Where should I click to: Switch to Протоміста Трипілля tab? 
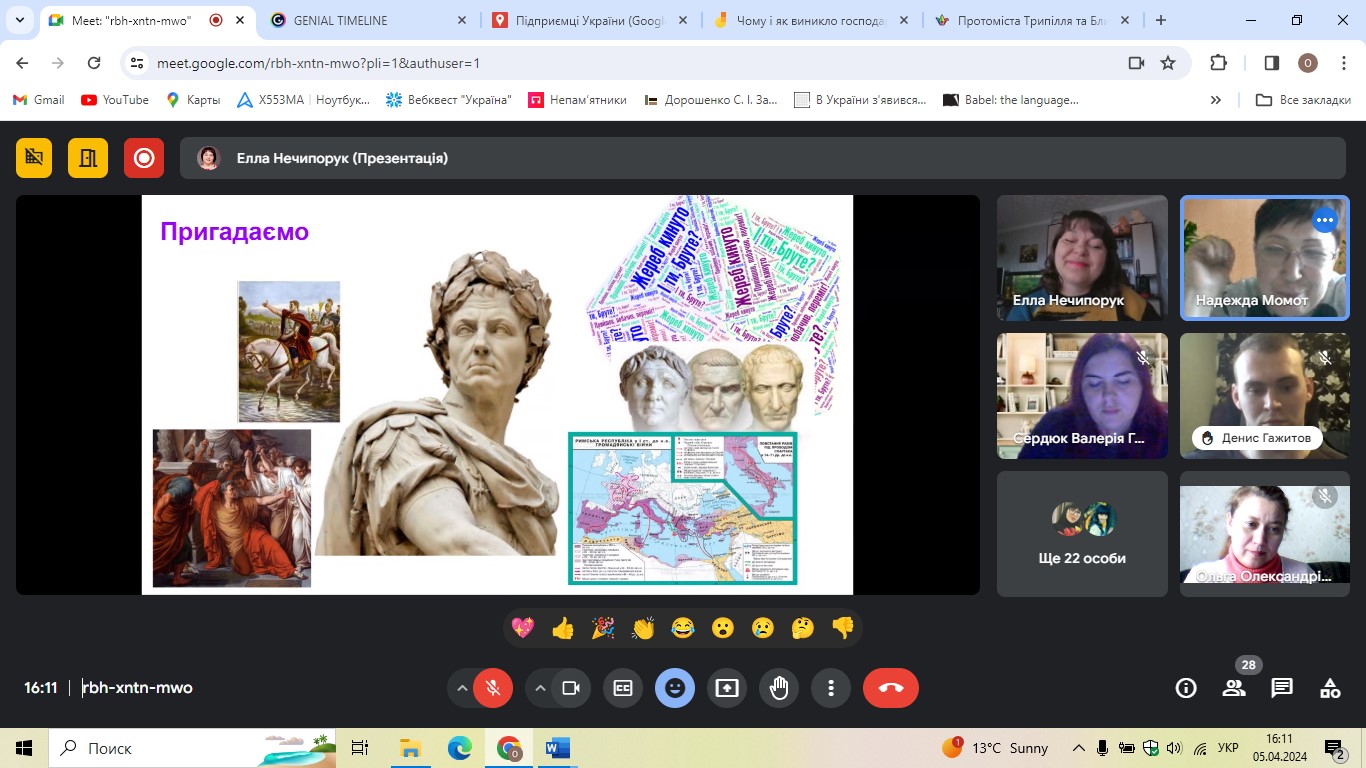click(x=1033, y=20)
